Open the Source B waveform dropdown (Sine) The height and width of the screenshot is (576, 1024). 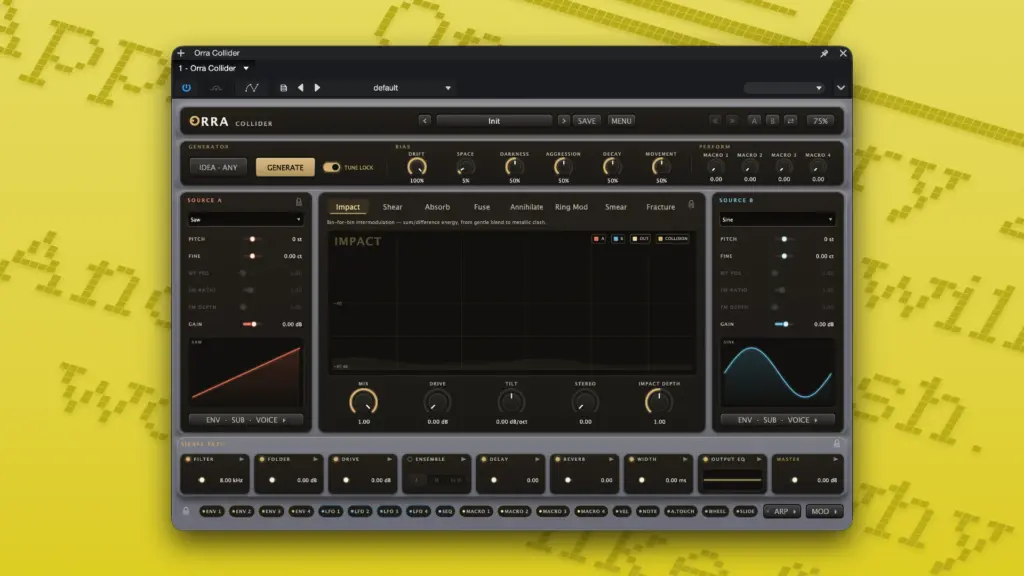point(777,219)
